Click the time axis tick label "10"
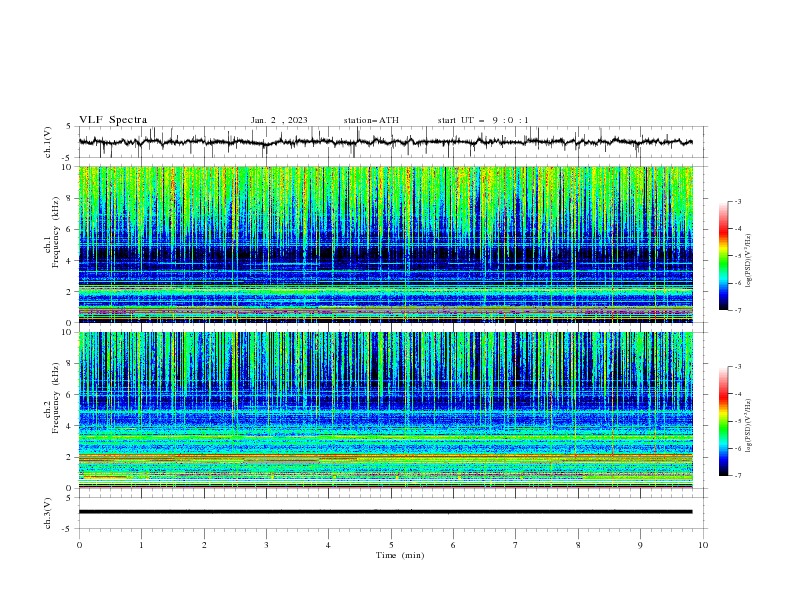792x612 pixels. point(703,545)
